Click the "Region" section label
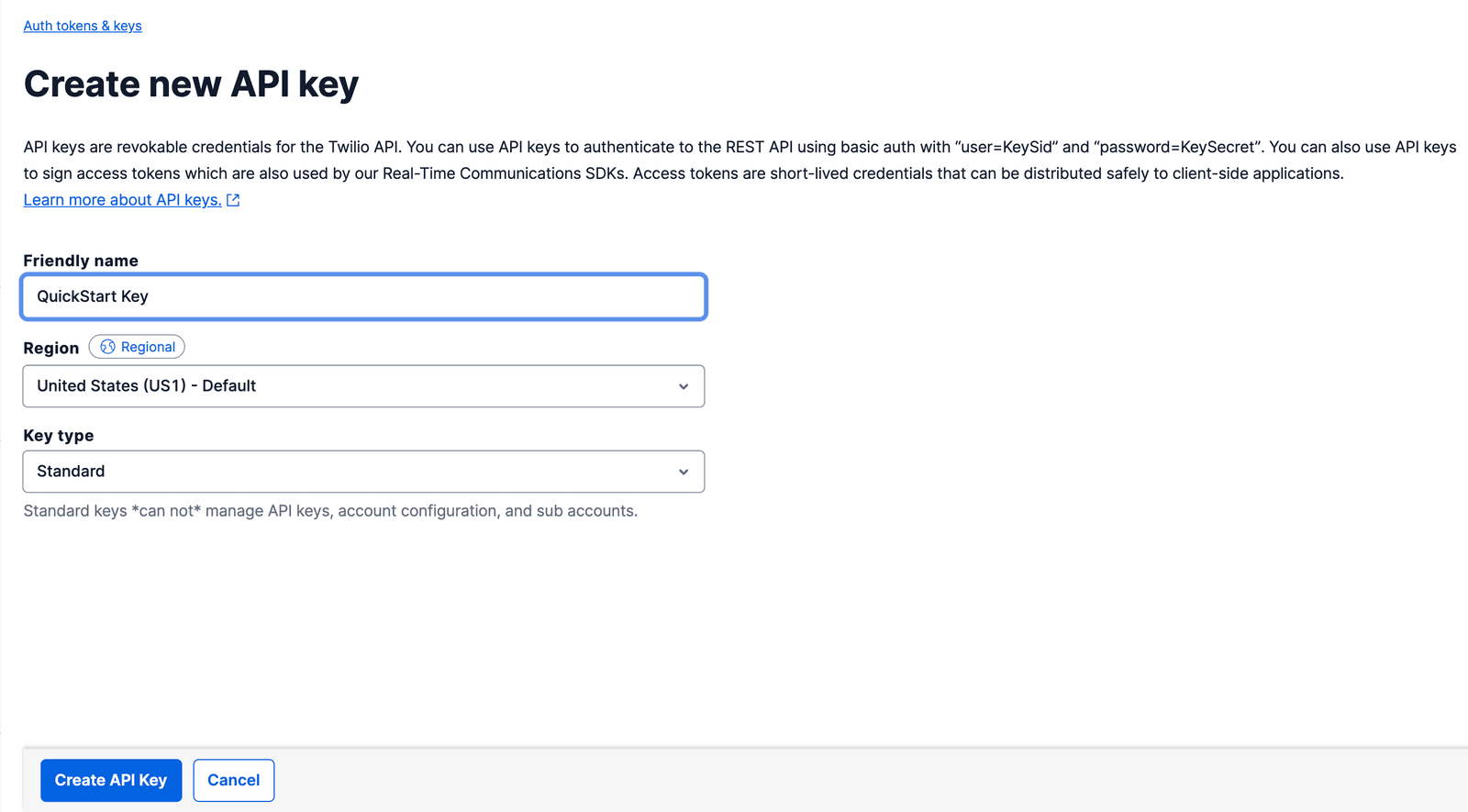The width and height of the screenshot is (1468, 812). pos(50,347)
